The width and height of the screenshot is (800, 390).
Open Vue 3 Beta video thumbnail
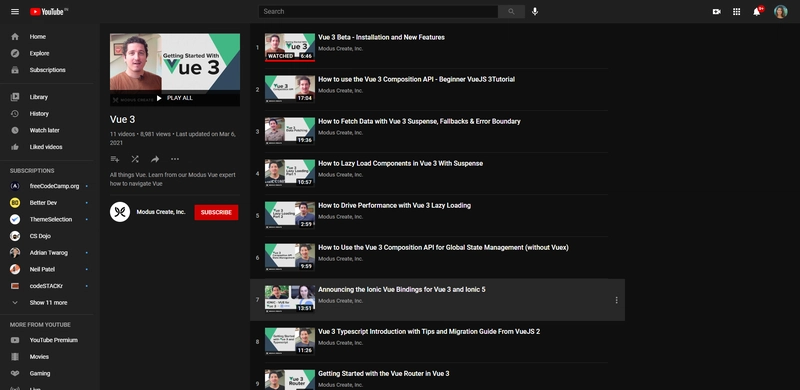tap(290, 47)
